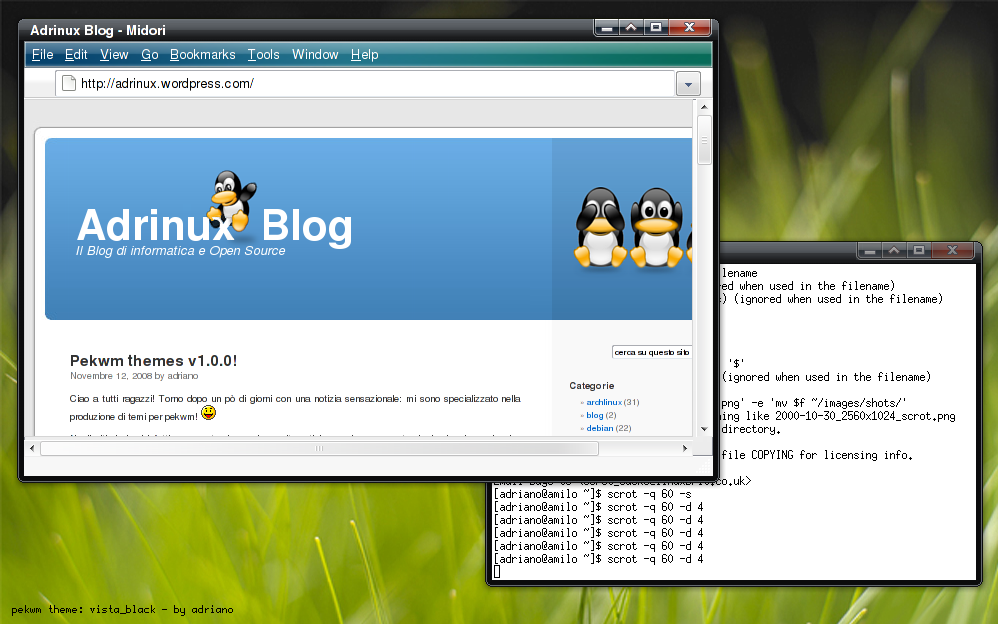
Task: Shade the terminal window with the up-arrow button
Action: point(894,250)
